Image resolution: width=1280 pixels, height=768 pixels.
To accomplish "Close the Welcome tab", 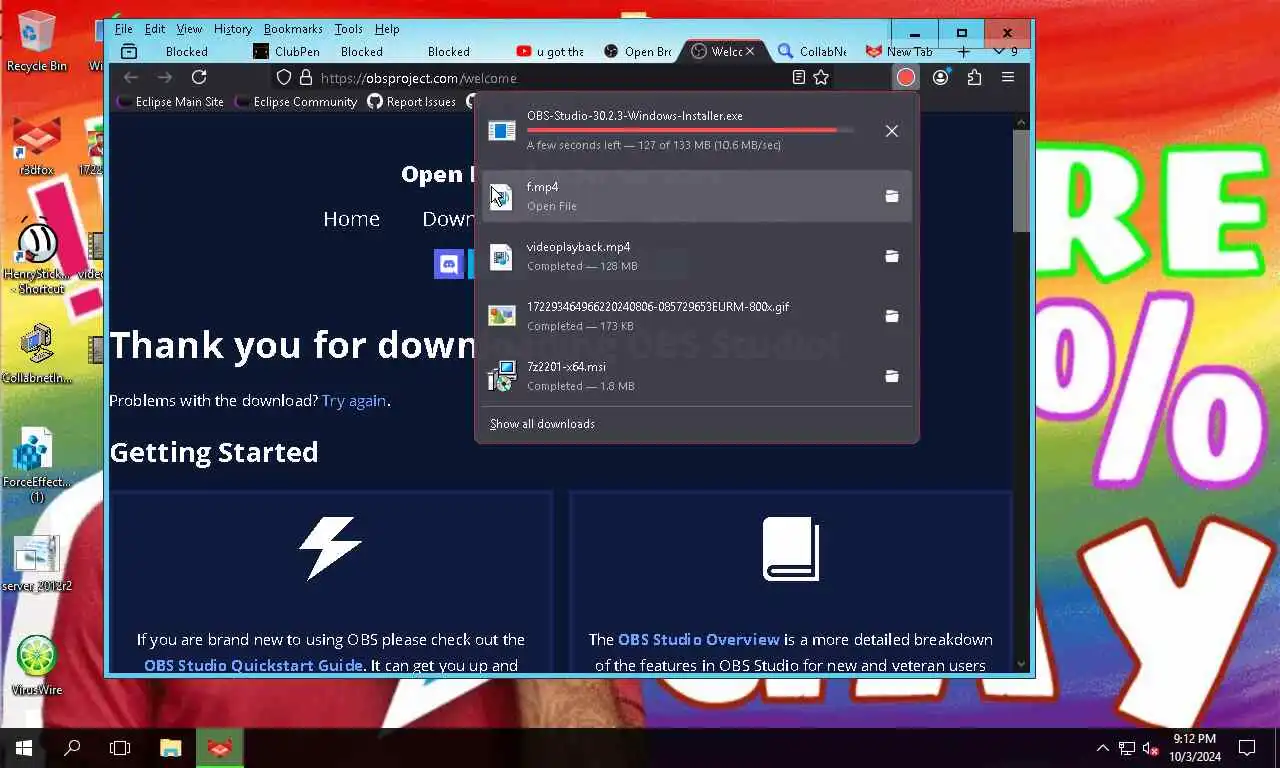I will point(750,51).
